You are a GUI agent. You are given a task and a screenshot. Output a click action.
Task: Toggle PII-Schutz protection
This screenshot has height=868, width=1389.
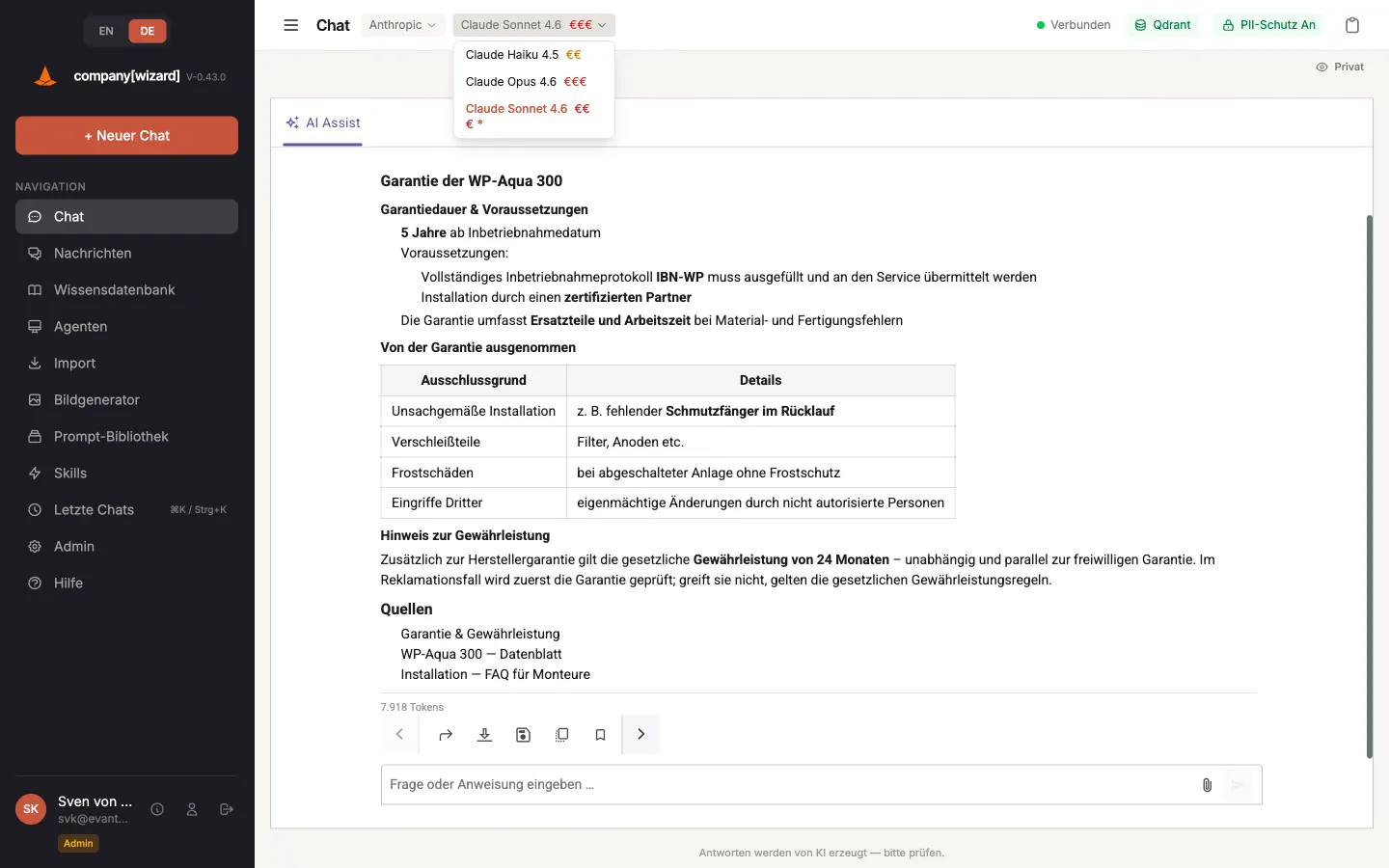pos(1268,25)
